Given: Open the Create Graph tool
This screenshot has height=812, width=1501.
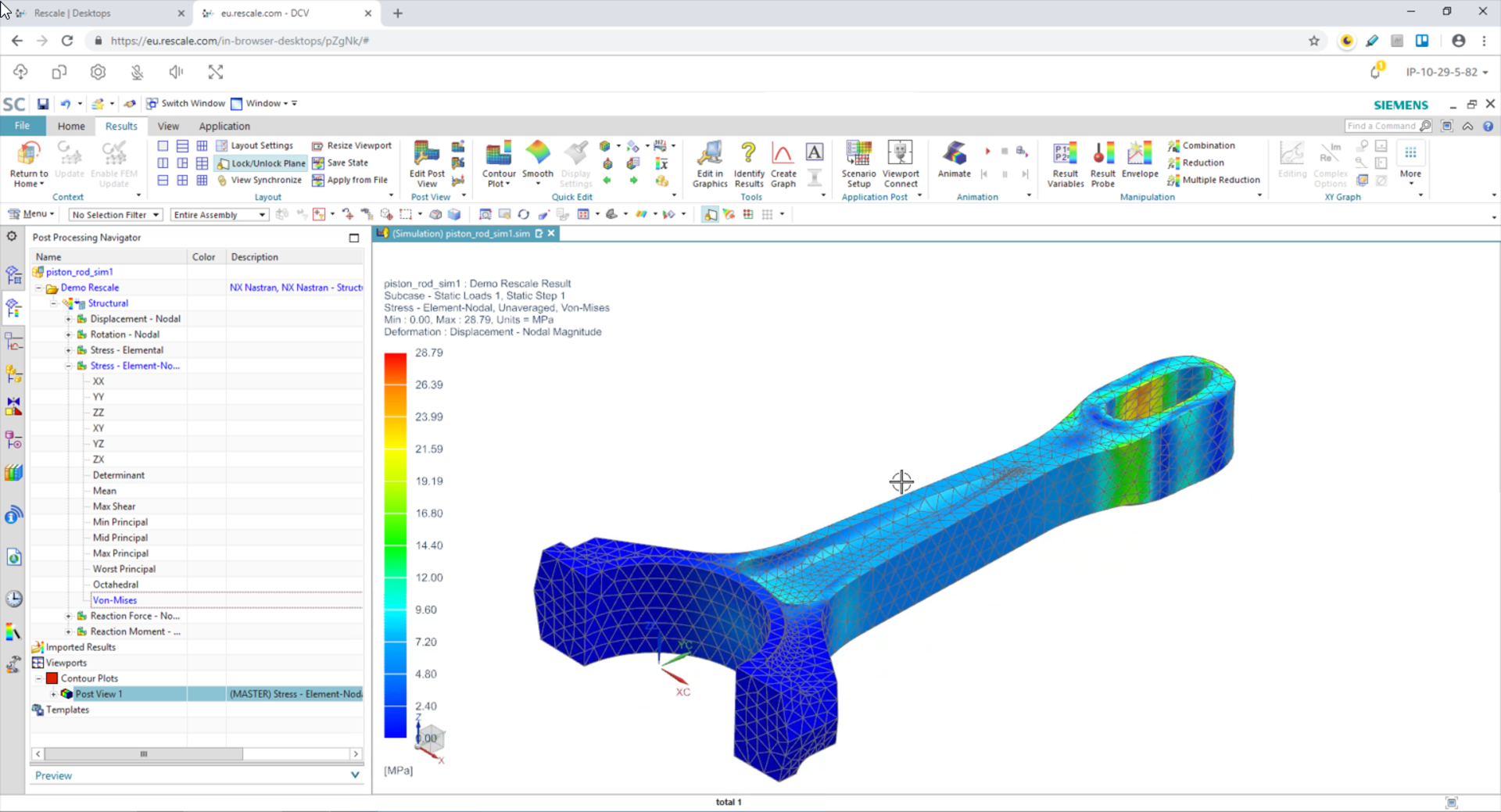Looking at the screenshot, I should coord(783,160).
